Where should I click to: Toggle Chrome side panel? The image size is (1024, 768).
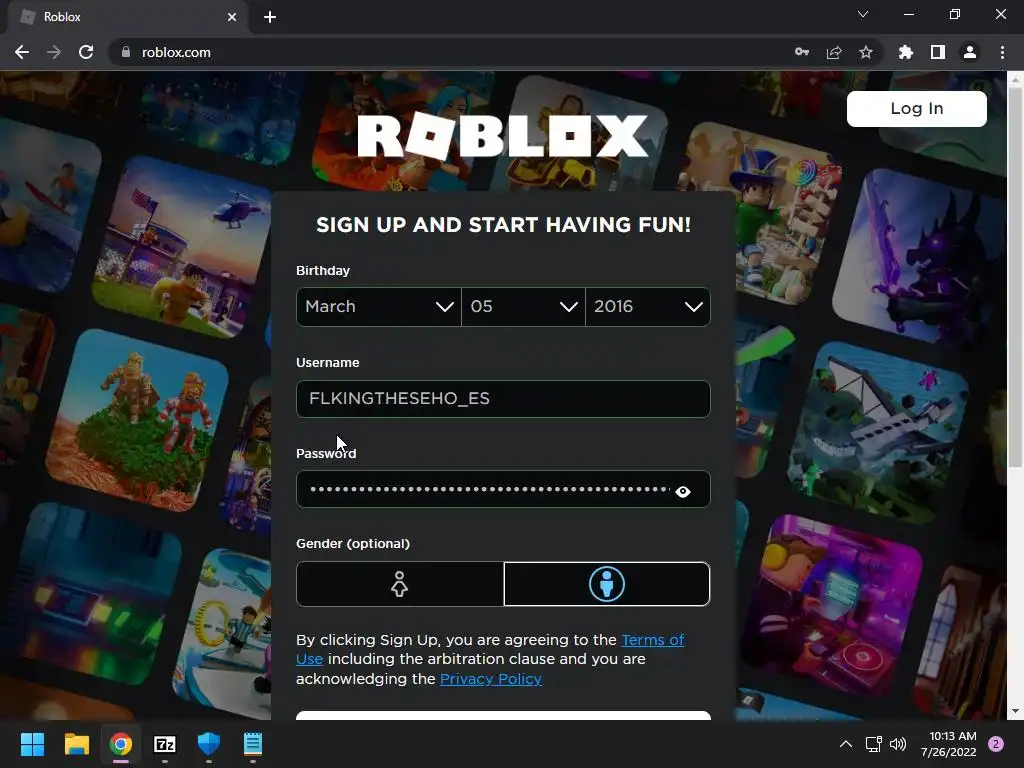938,52
